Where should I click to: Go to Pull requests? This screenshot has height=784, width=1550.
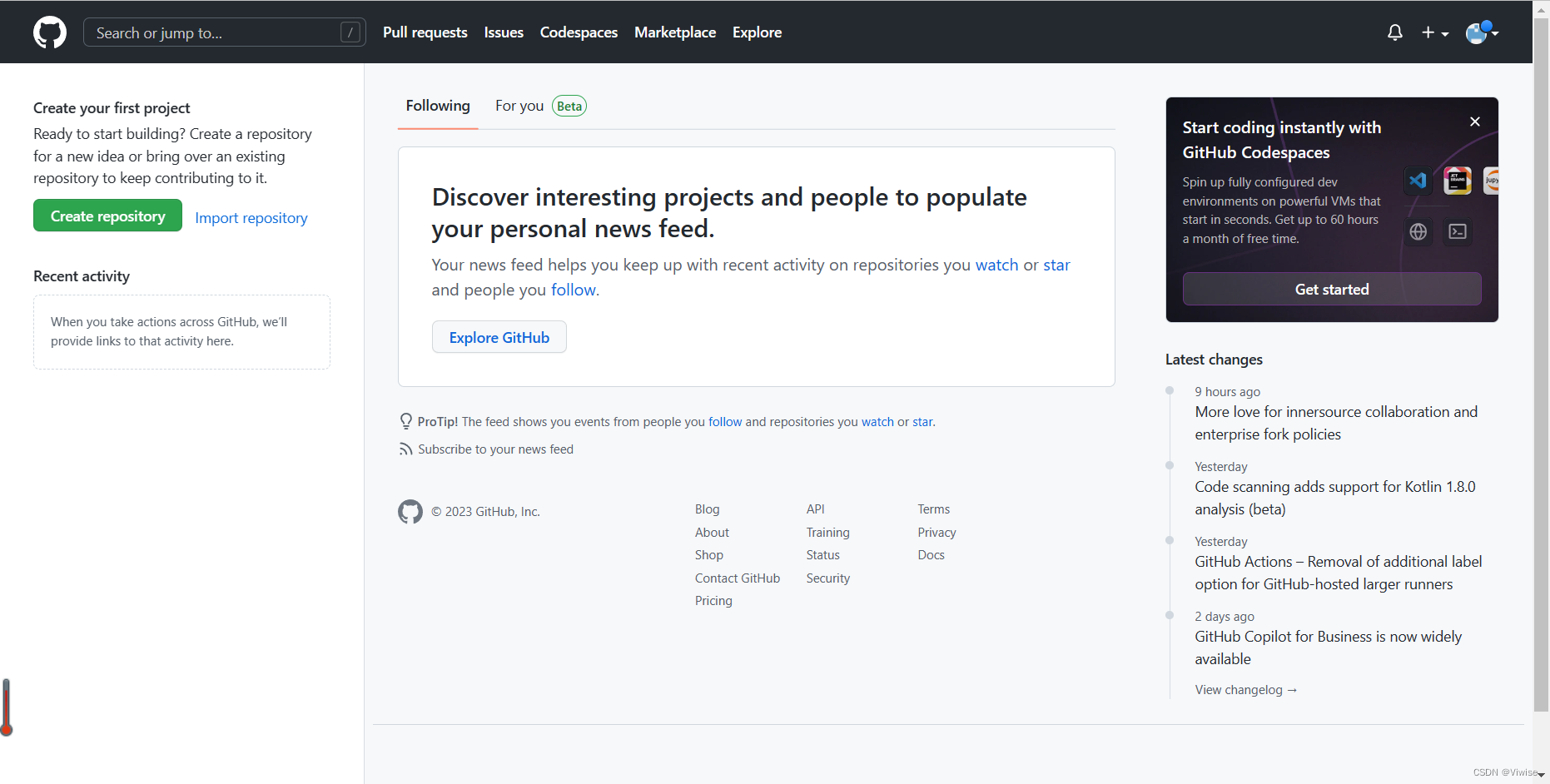point(425,32)
